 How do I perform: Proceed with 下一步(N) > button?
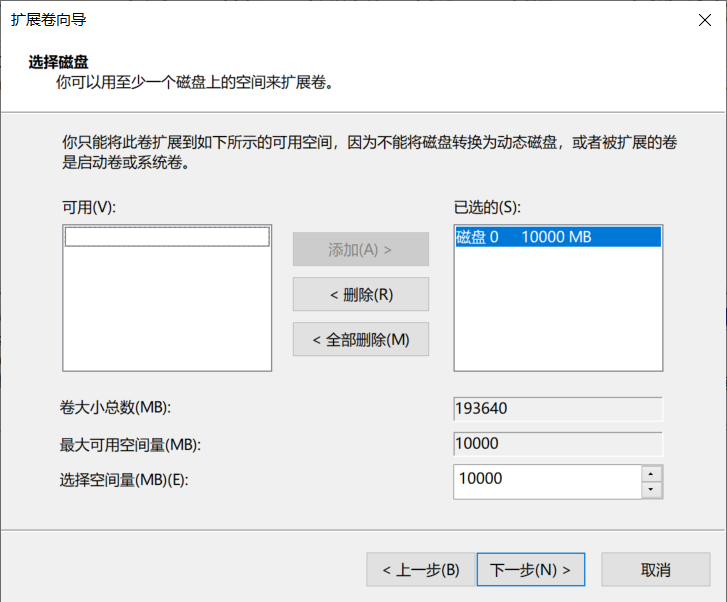530,570
